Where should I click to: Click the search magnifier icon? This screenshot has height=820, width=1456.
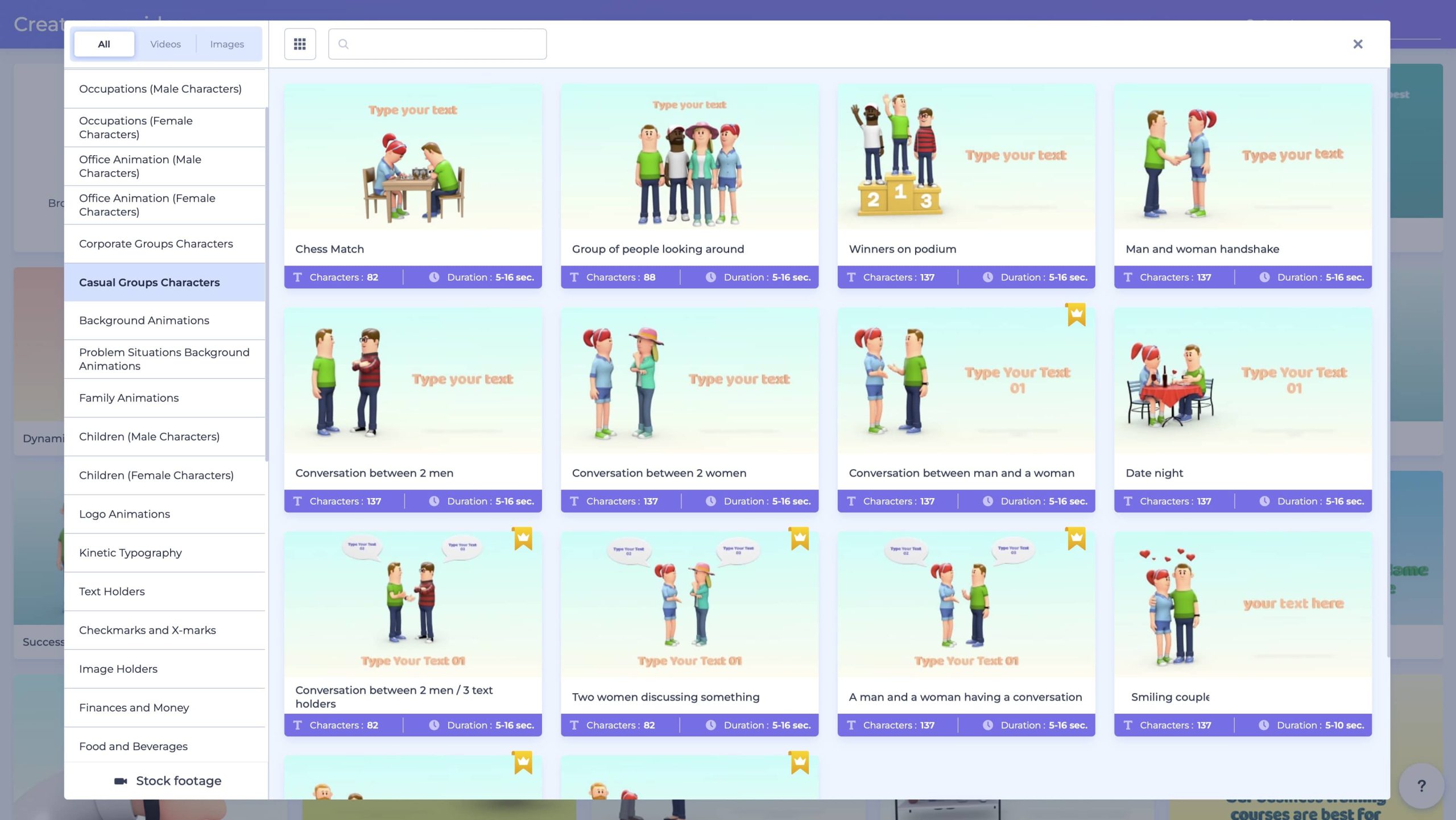(x=343, y=44)
